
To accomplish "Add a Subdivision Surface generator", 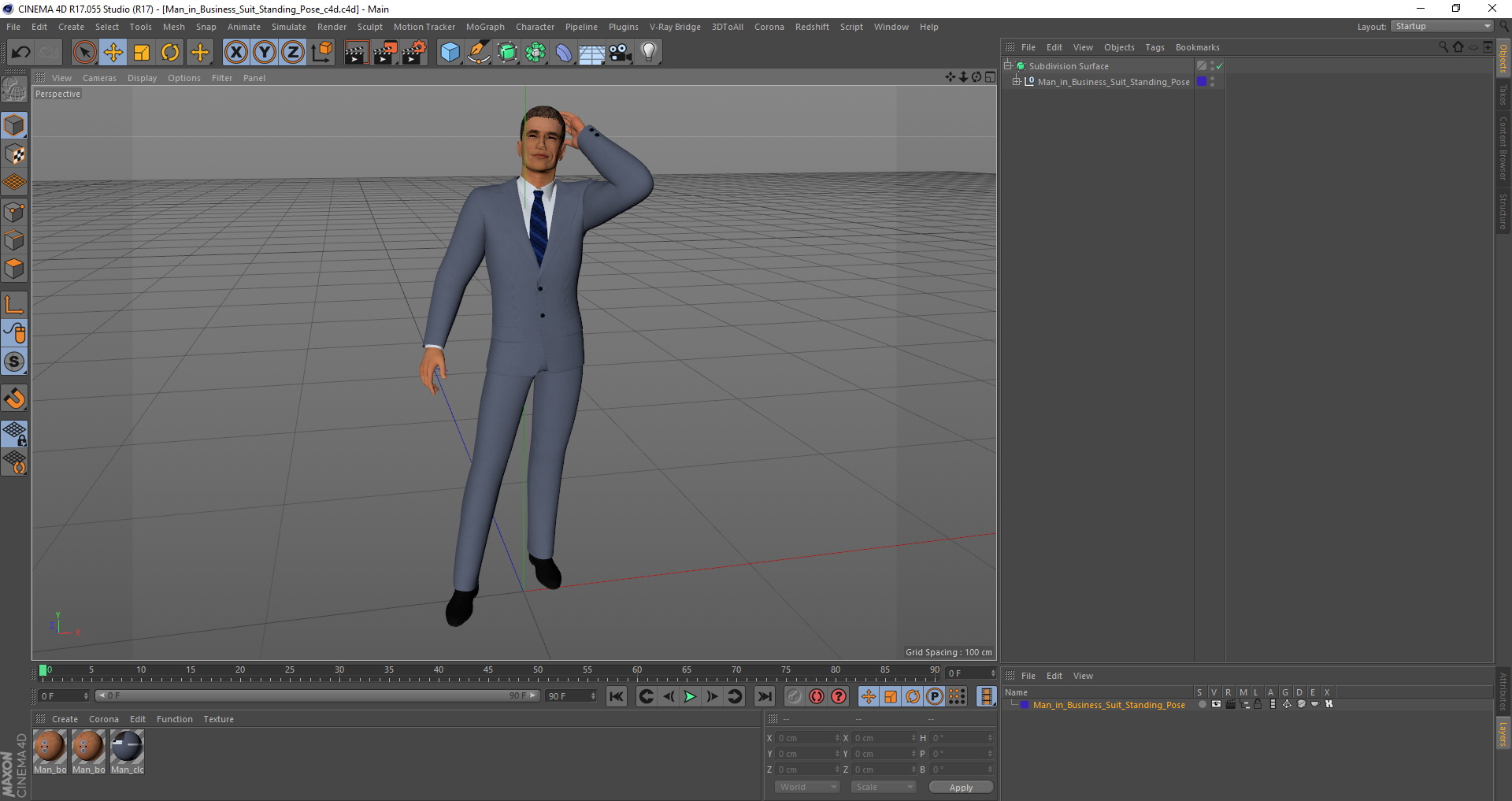I will click(508, 53).
